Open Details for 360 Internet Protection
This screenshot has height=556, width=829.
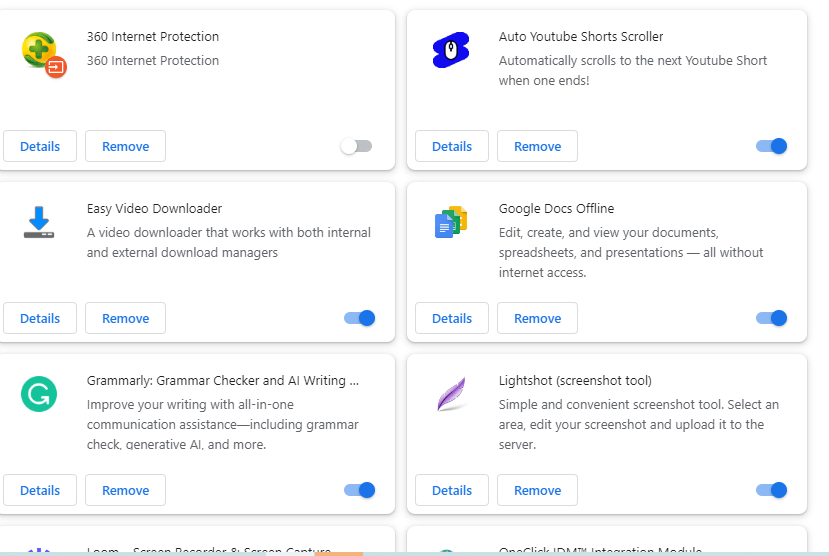coord(40,146)
